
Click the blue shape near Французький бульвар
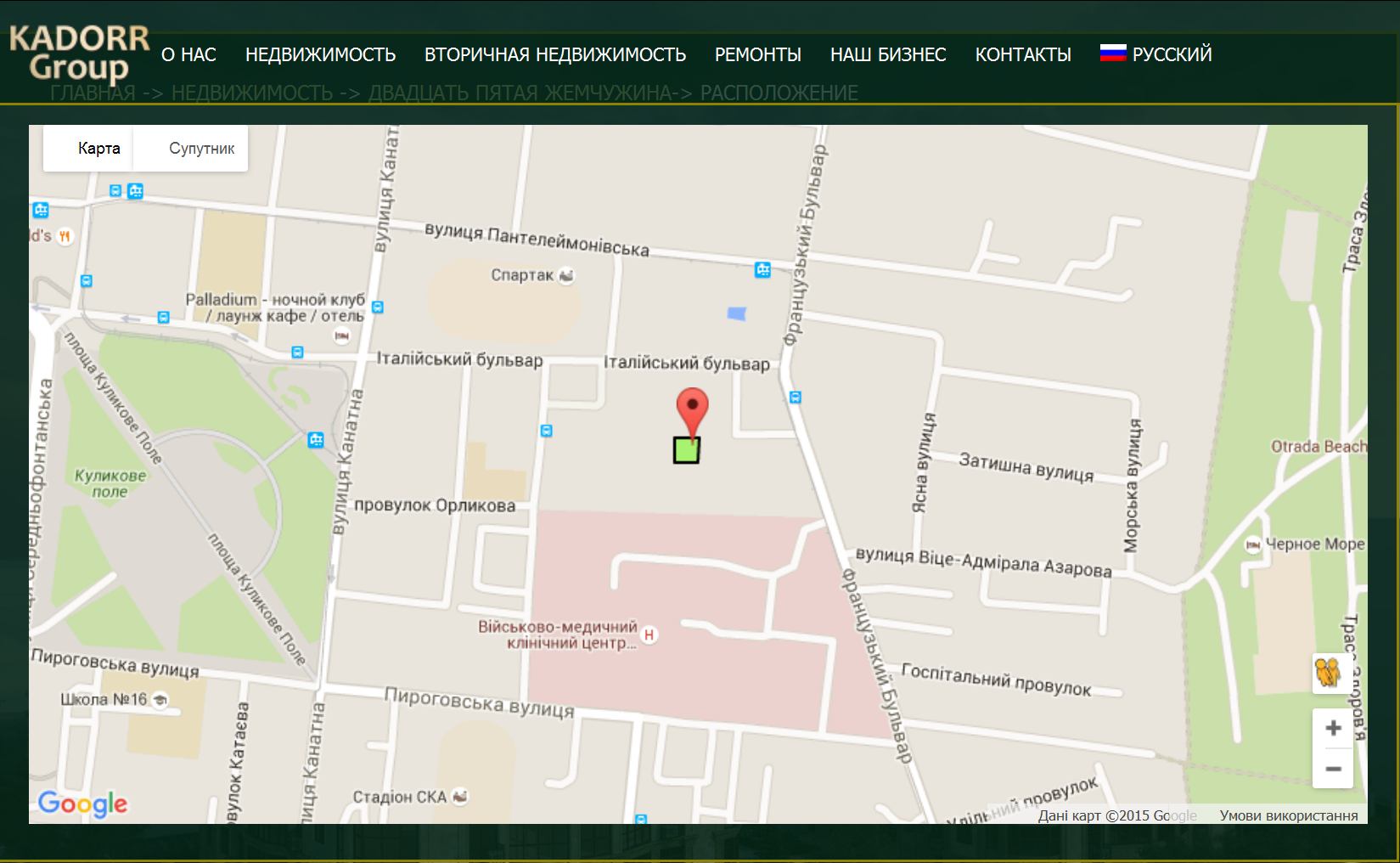tap(737, 314)
